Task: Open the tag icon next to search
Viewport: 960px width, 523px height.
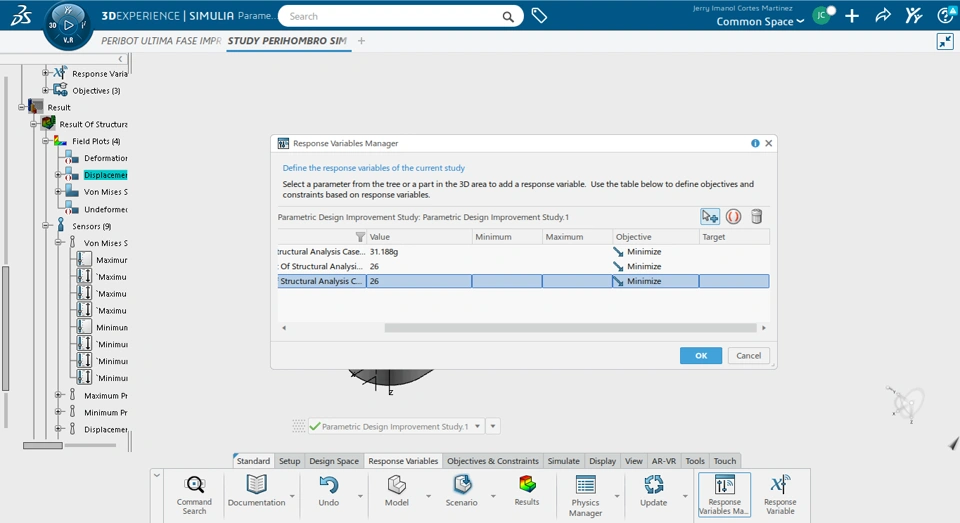Action: click(539, 16)
